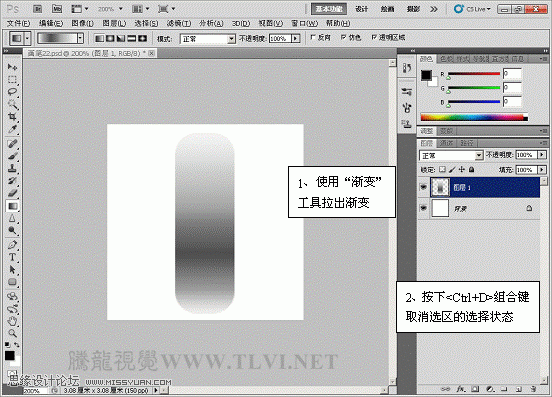The width and height of the screenshot is (552, 397).
Task: Open the collapsed Clone Source panel icon
Action: (x=407, y=124)
